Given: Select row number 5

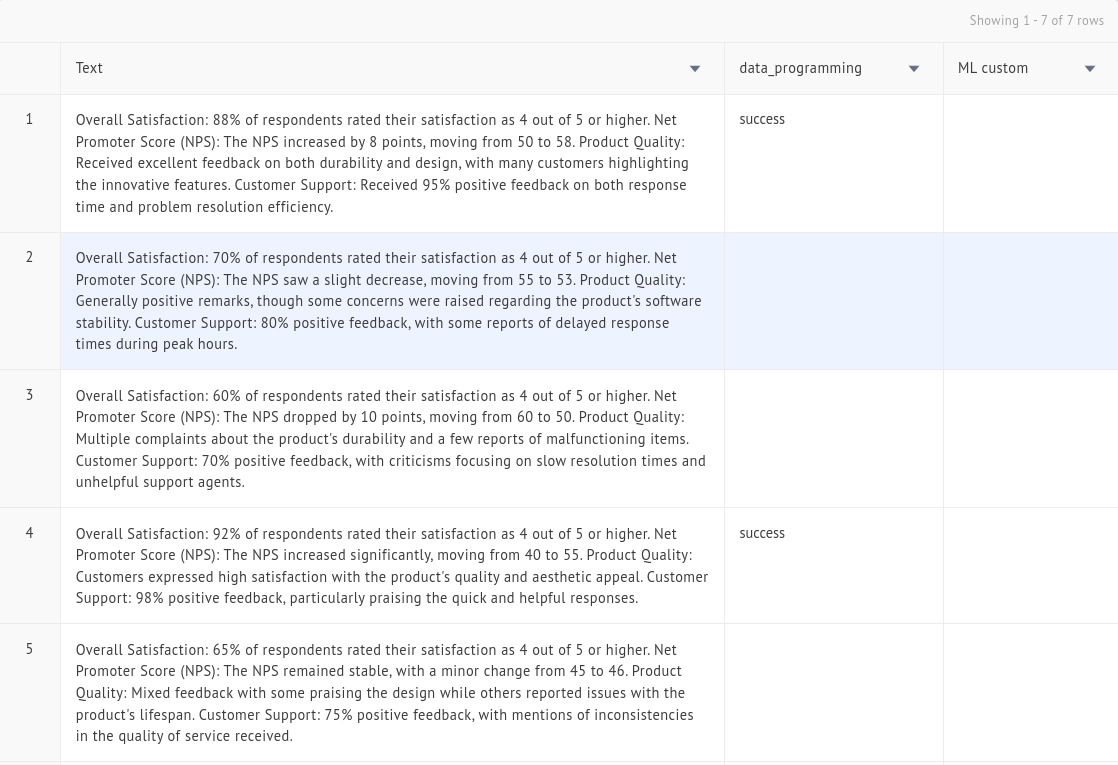Looking at the screenshot, I should click(x=29, y=649).
